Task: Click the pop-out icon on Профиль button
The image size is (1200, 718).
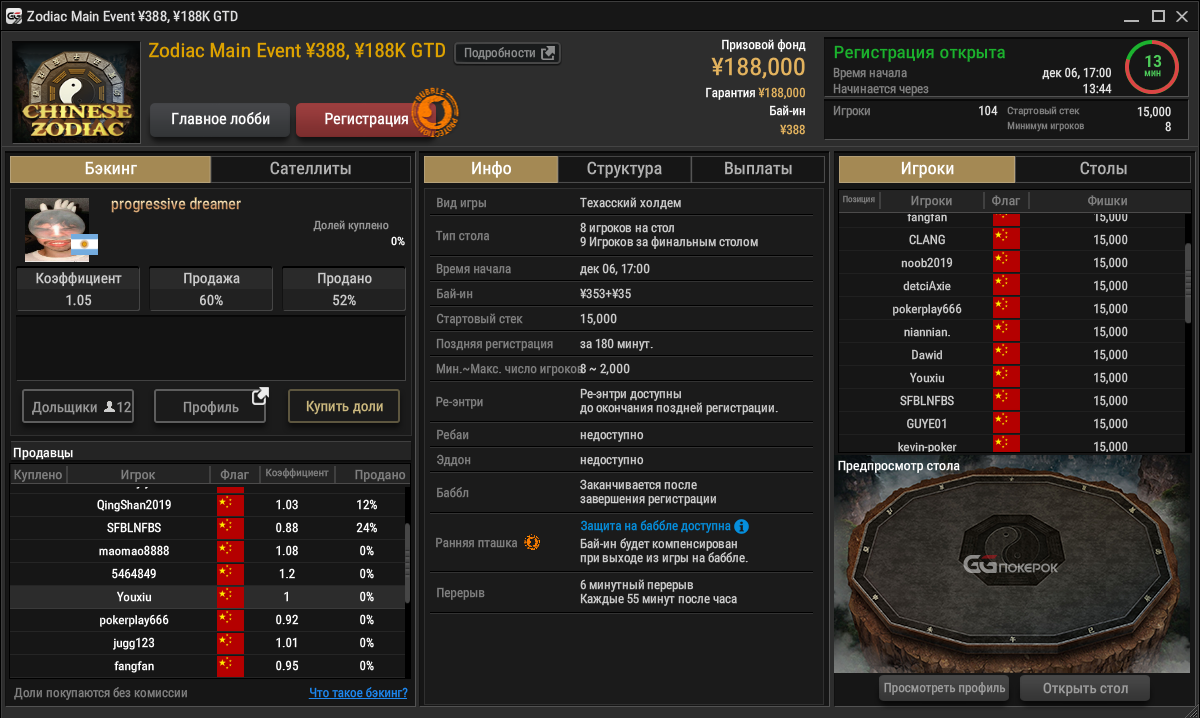Action: pyautogui.click(x=260, y=396)
